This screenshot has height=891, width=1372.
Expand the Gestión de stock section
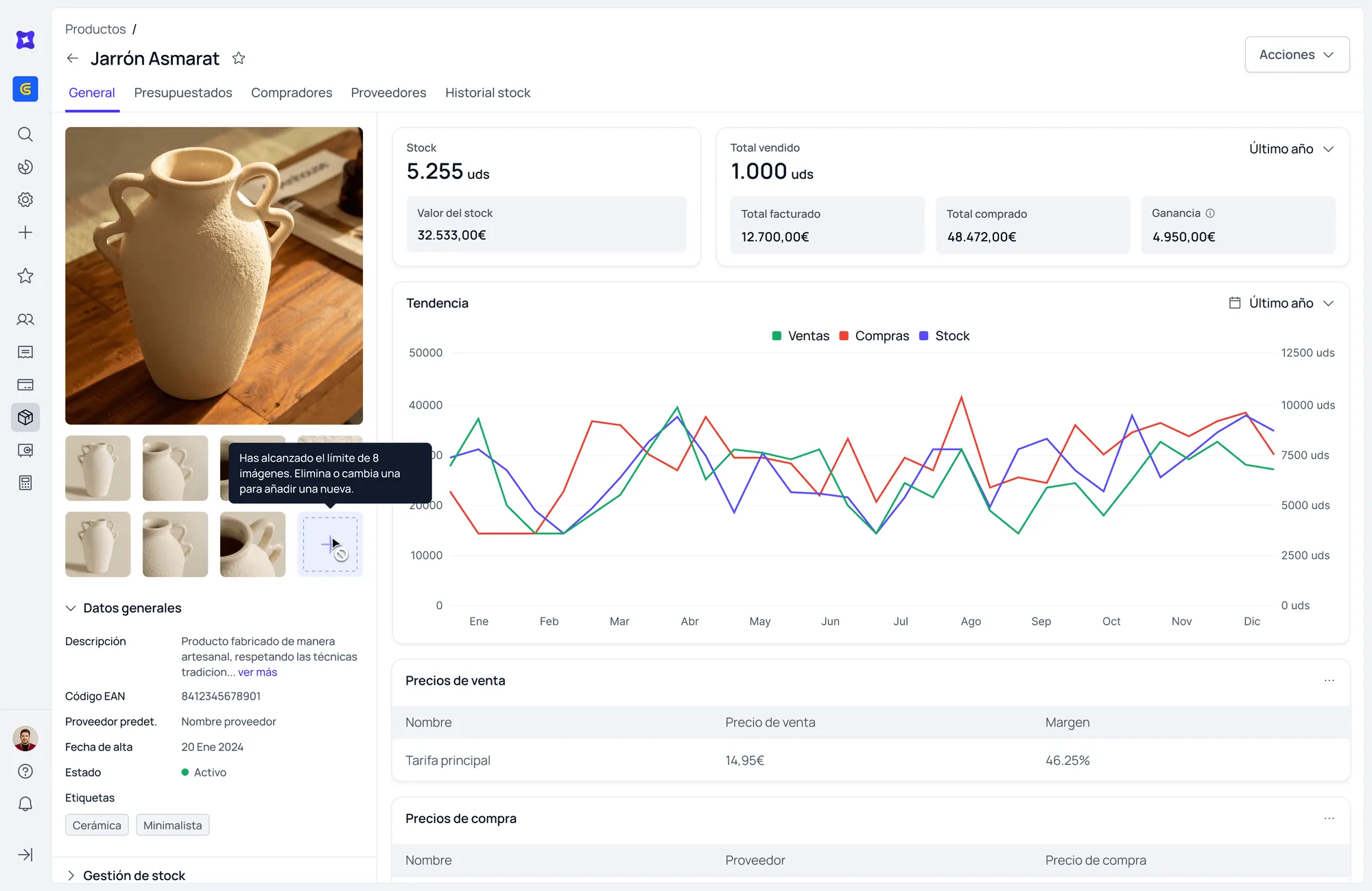pos(126,876)
